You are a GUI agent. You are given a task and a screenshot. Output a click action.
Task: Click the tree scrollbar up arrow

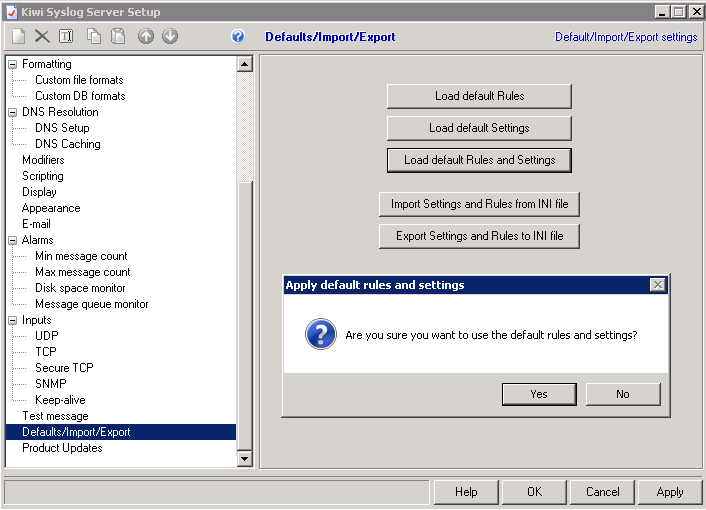click(x=245, y=64)
